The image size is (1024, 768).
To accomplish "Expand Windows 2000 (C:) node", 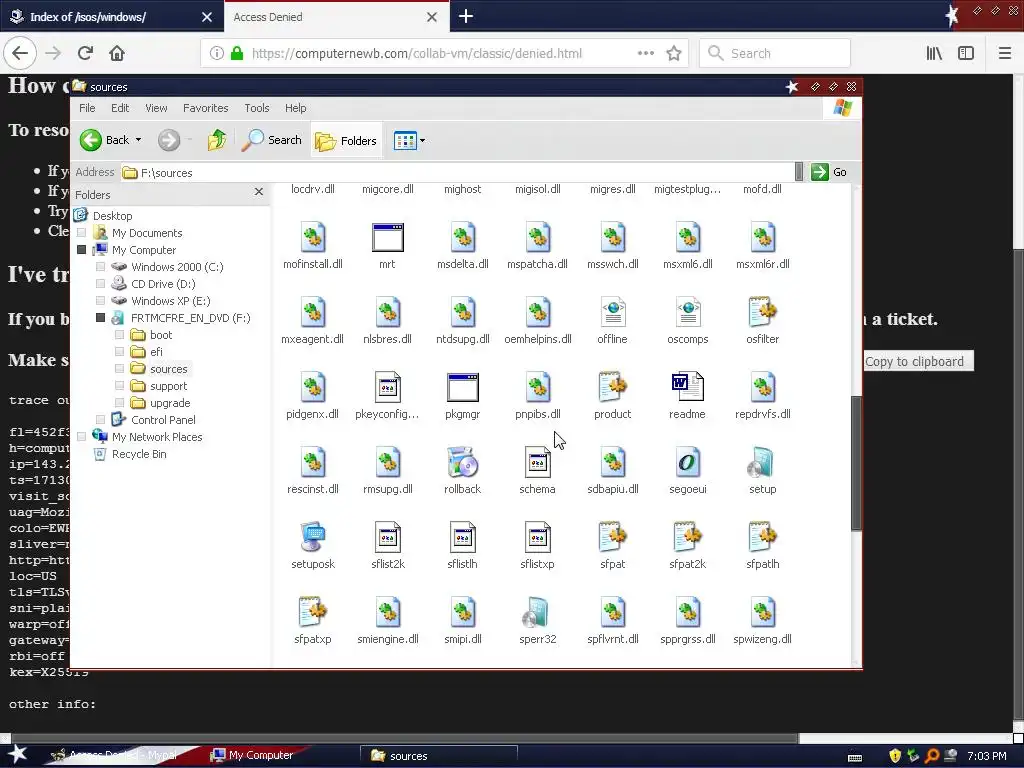I will click(101, 266).
